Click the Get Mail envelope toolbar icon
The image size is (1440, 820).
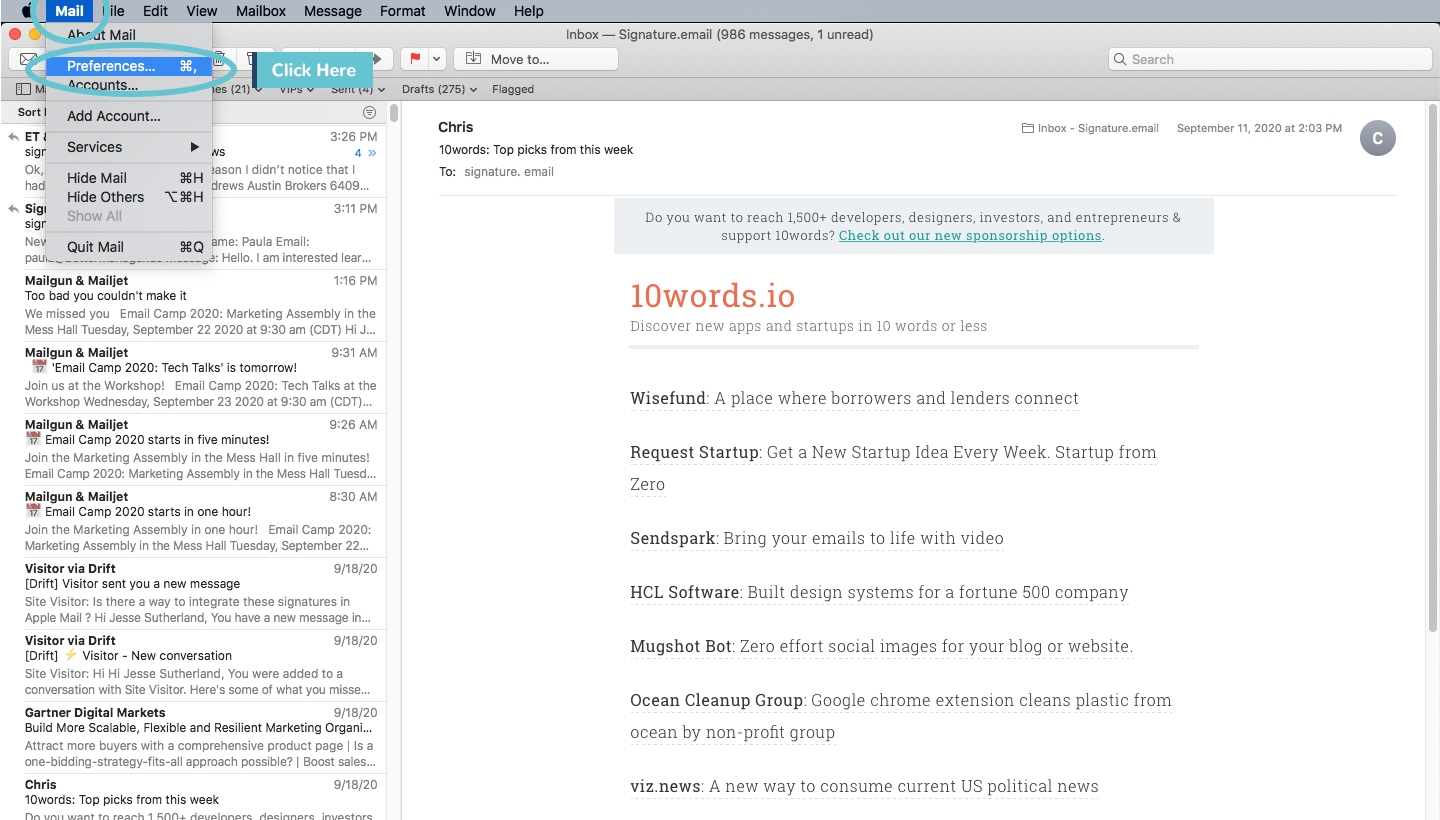28,59
